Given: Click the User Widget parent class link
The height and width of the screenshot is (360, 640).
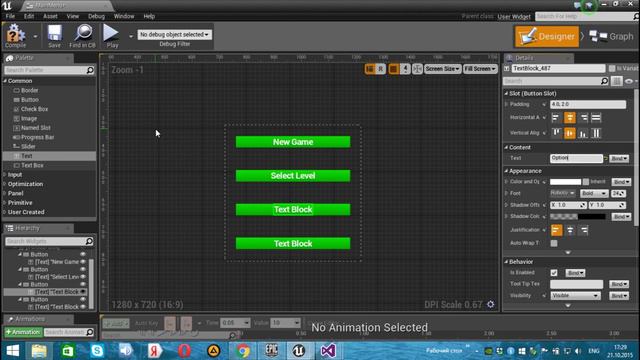Looking at the screenshot, I should (x=514, y=17).
